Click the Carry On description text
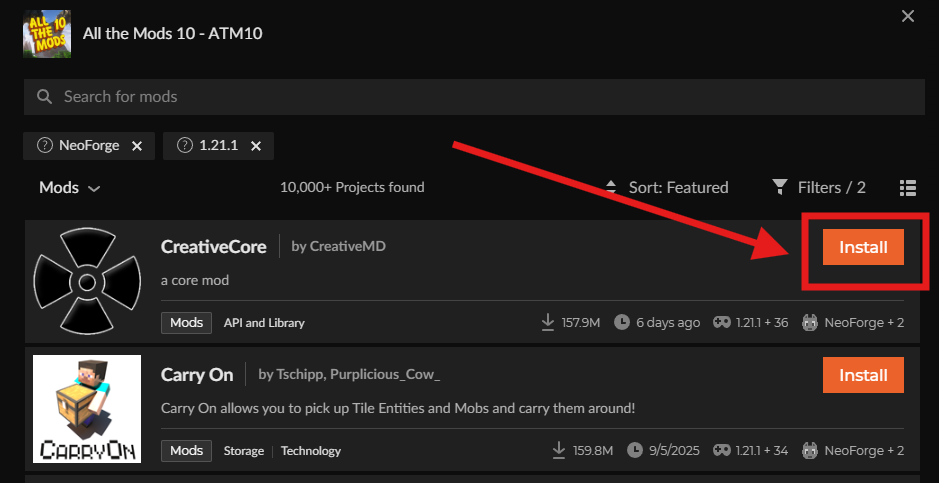 click(x=398, y=409)
